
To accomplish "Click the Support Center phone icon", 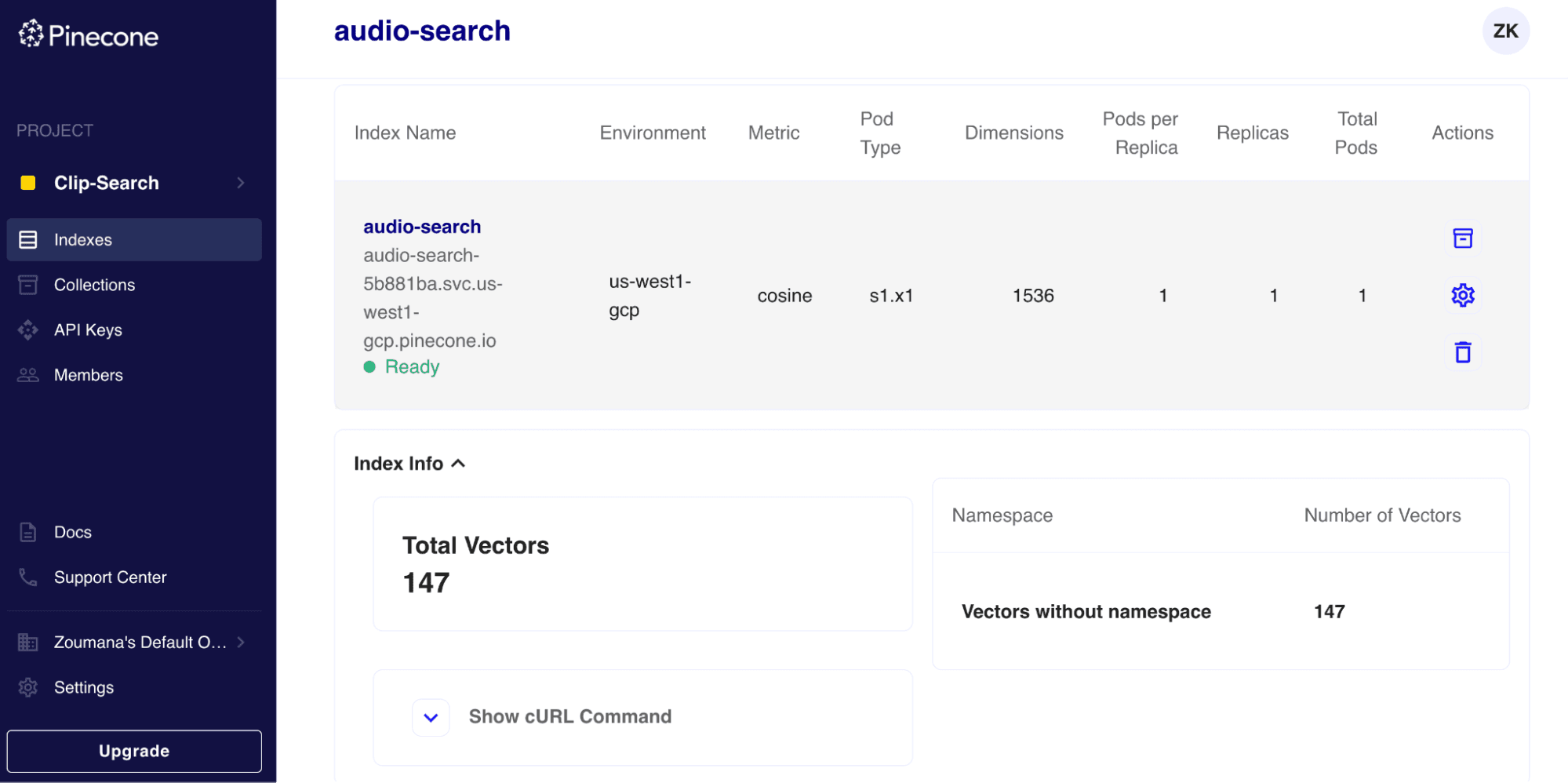I will (28, 577).
